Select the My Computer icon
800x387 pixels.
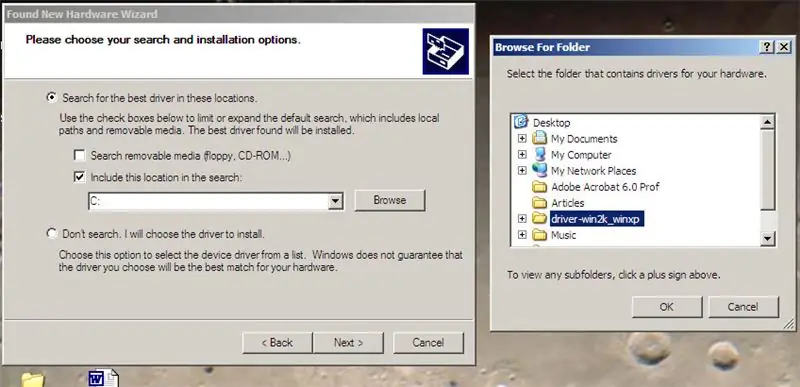539,154
